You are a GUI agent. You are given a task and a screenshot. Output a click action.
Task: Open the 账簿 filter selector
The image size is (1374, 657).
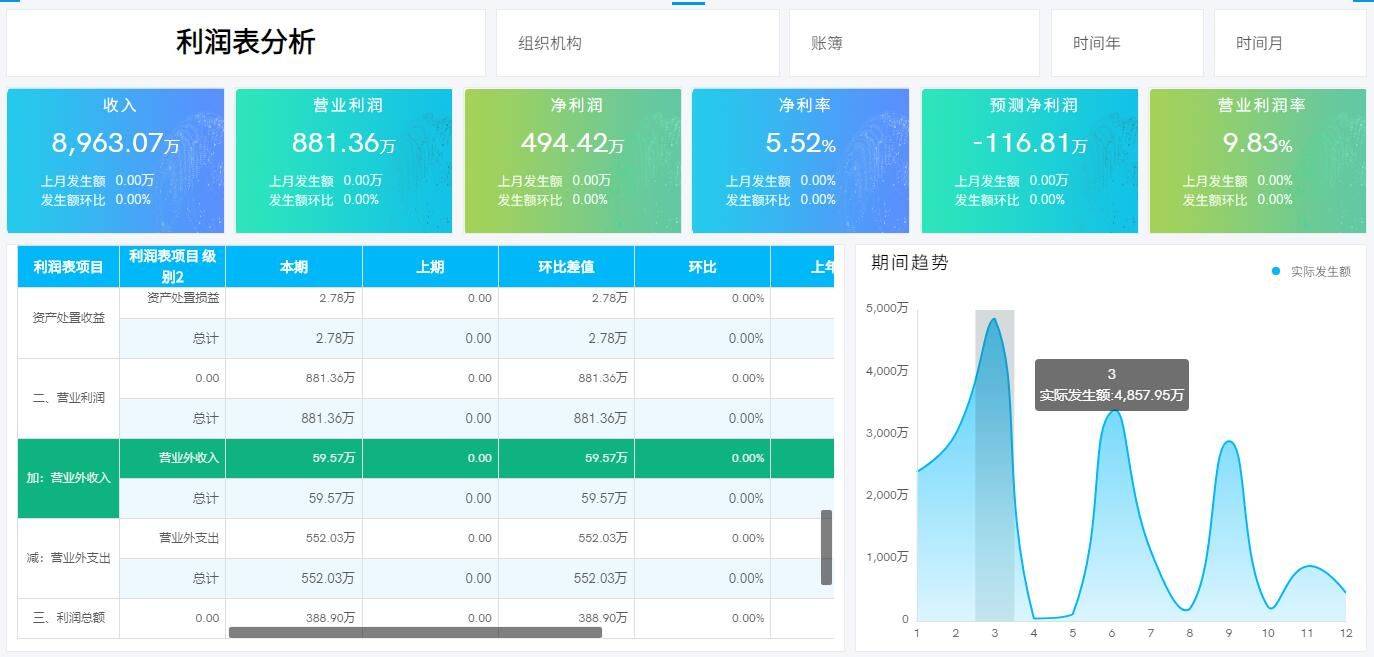pyautogui.click(x=913, y=43)
